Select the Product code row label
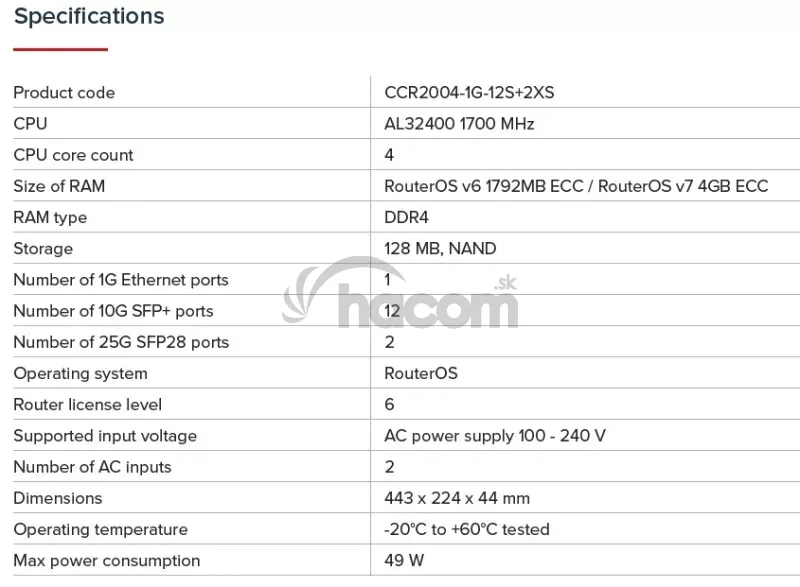The height and width of the screenshot is (587, 800). (64, 93)
